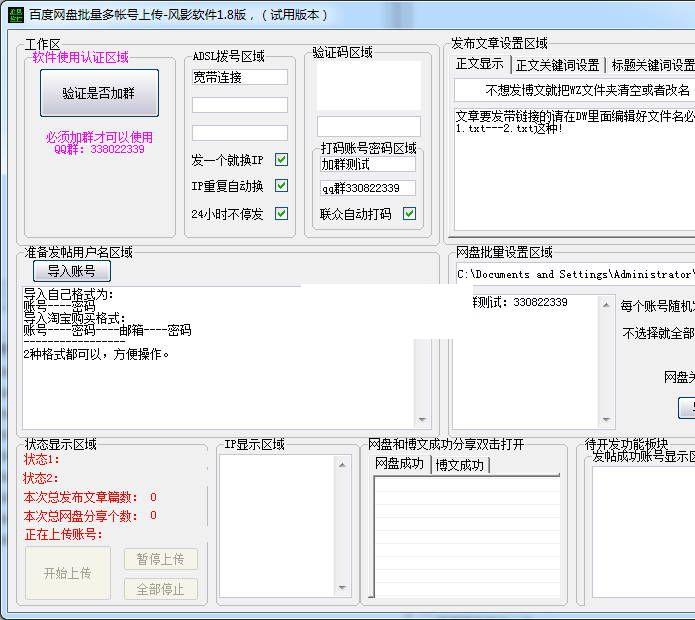
Task: Toggle the 联众自动打码 checkbox
Action: 409,213
